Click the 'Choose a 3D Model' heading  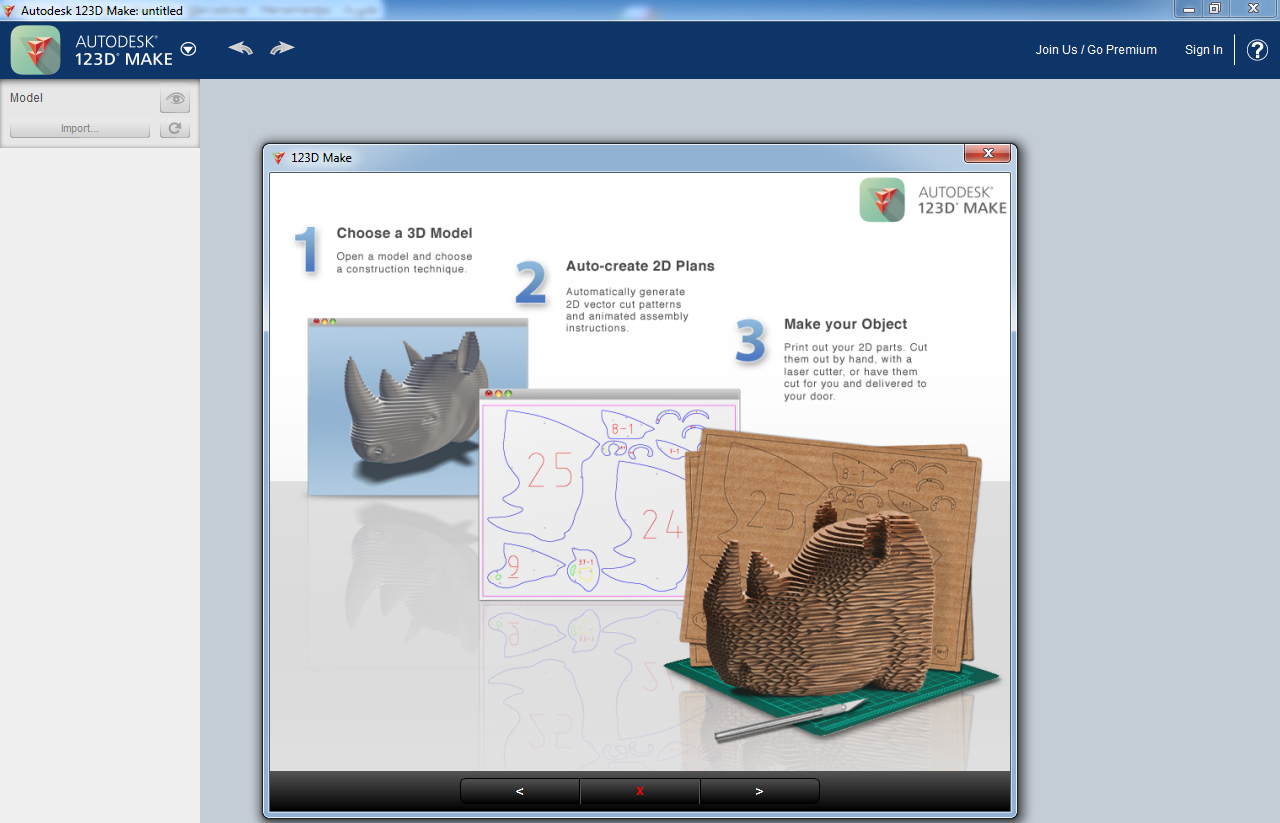point(404,233)
